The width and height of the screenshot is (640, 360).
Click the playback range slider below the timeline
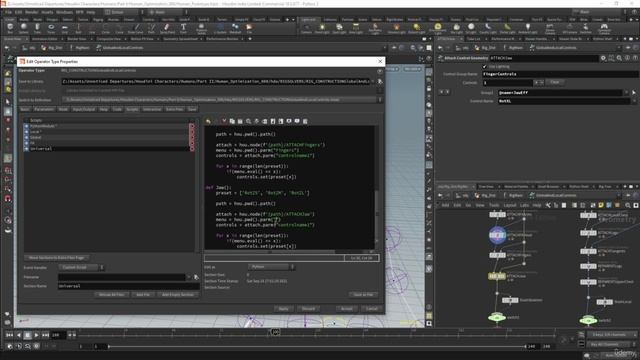(317, 347)
